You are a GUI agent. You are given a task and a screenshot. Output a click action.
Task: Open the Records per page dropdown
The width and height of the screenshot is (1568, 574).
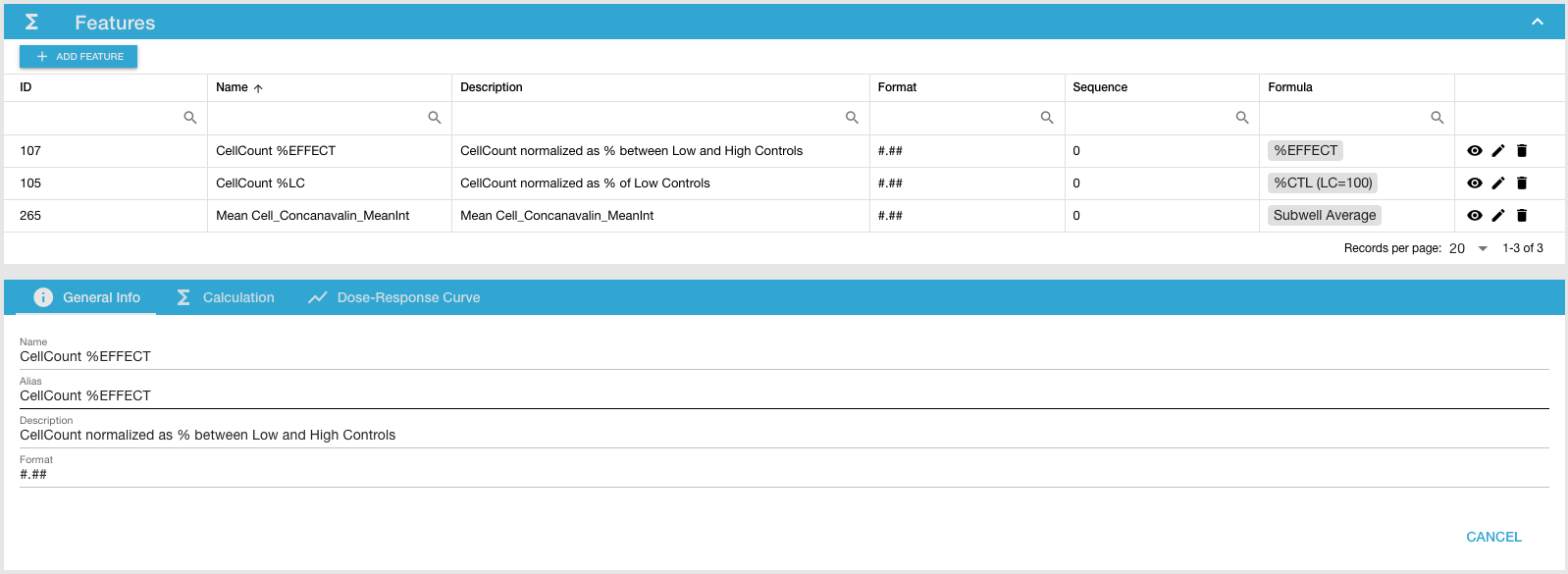pos(1469,249)
